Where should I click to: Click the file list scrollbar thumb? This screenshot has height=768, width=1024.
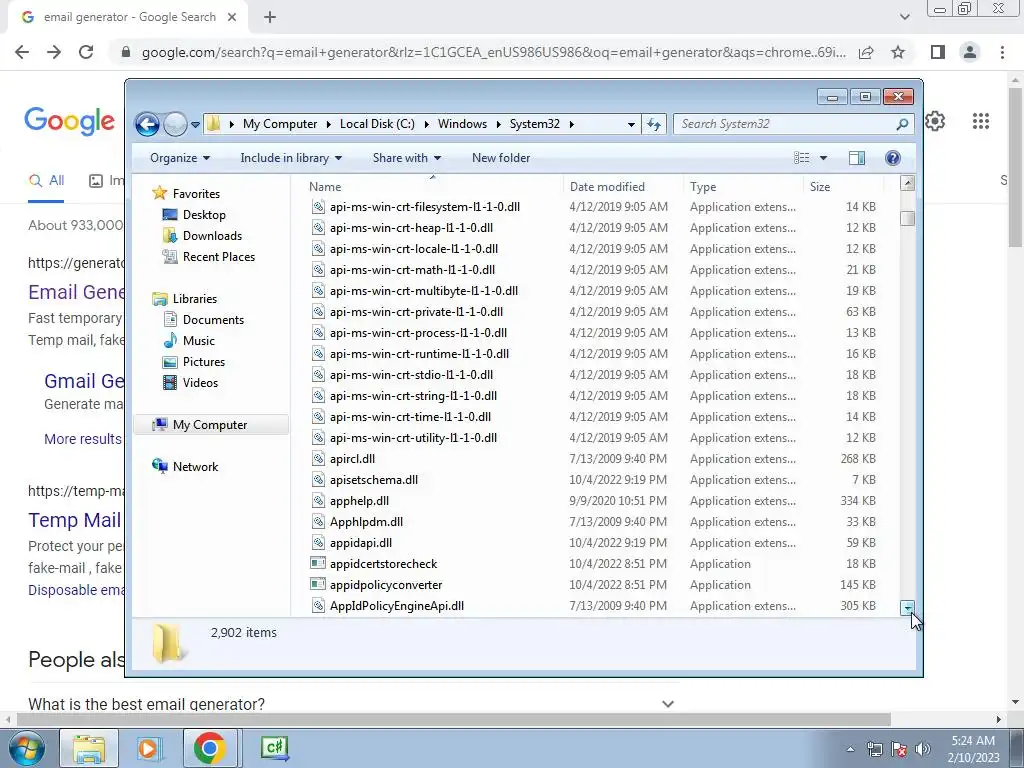(907, 218)
